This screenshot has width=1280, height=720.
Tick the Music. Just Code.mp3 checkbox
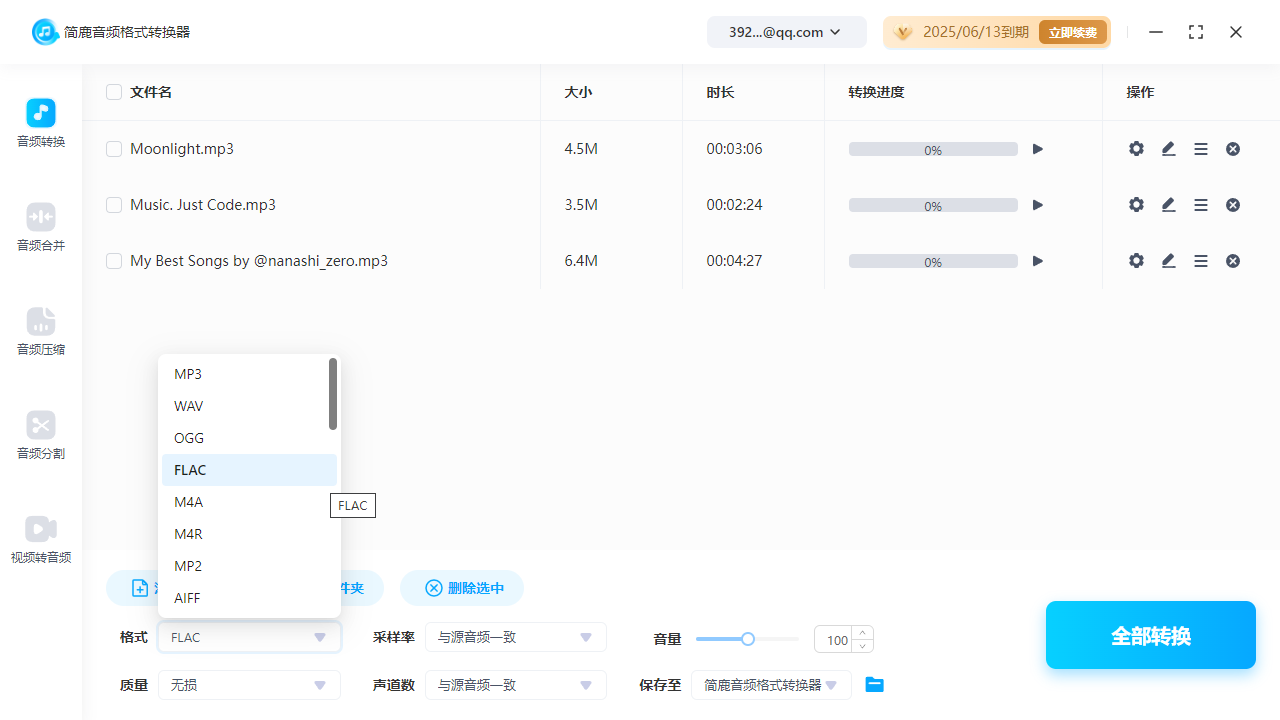(x=114, y=204)
